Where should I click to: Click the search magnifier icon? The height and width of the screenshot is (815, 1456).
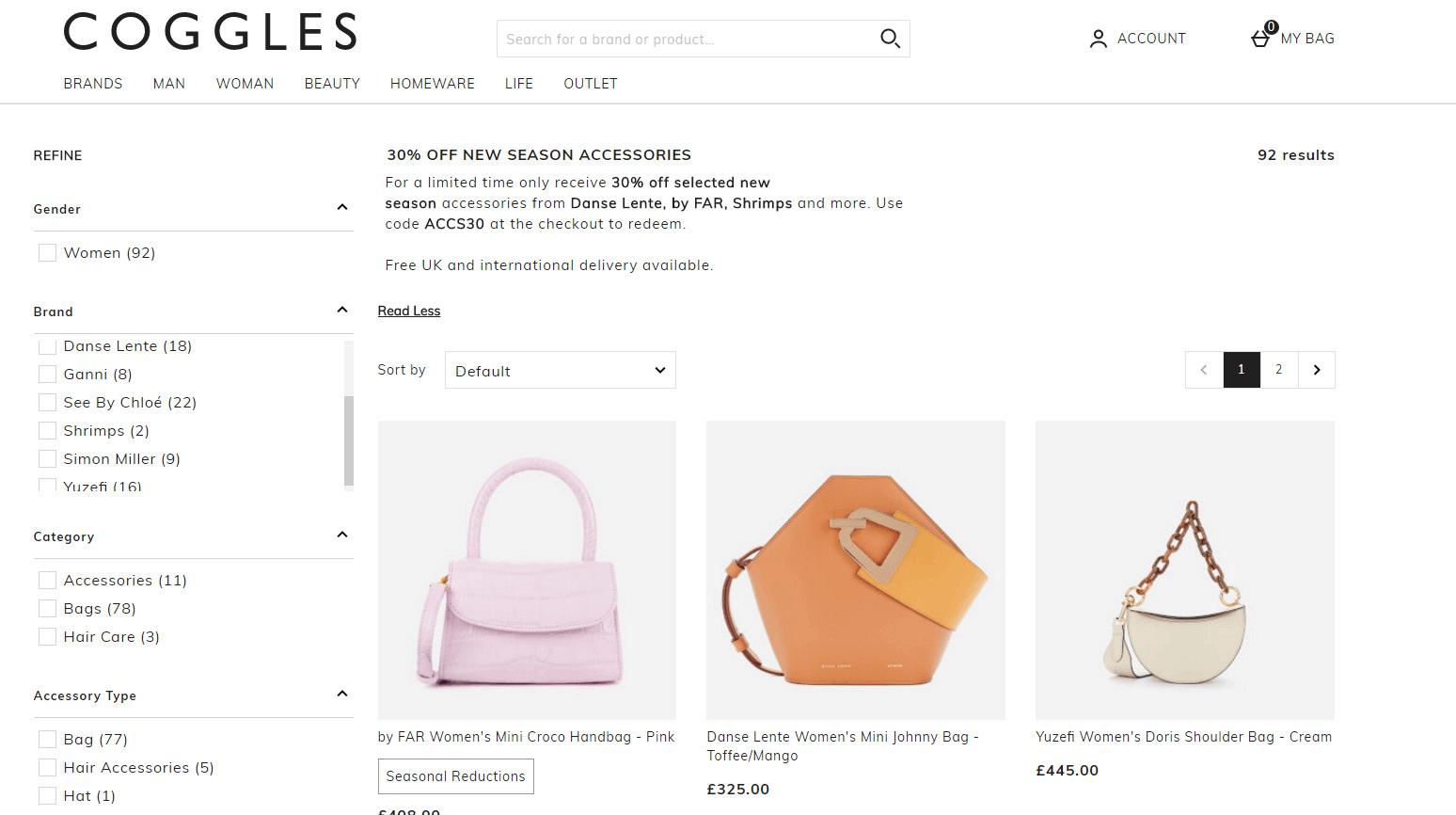click(x=890, y=39)
